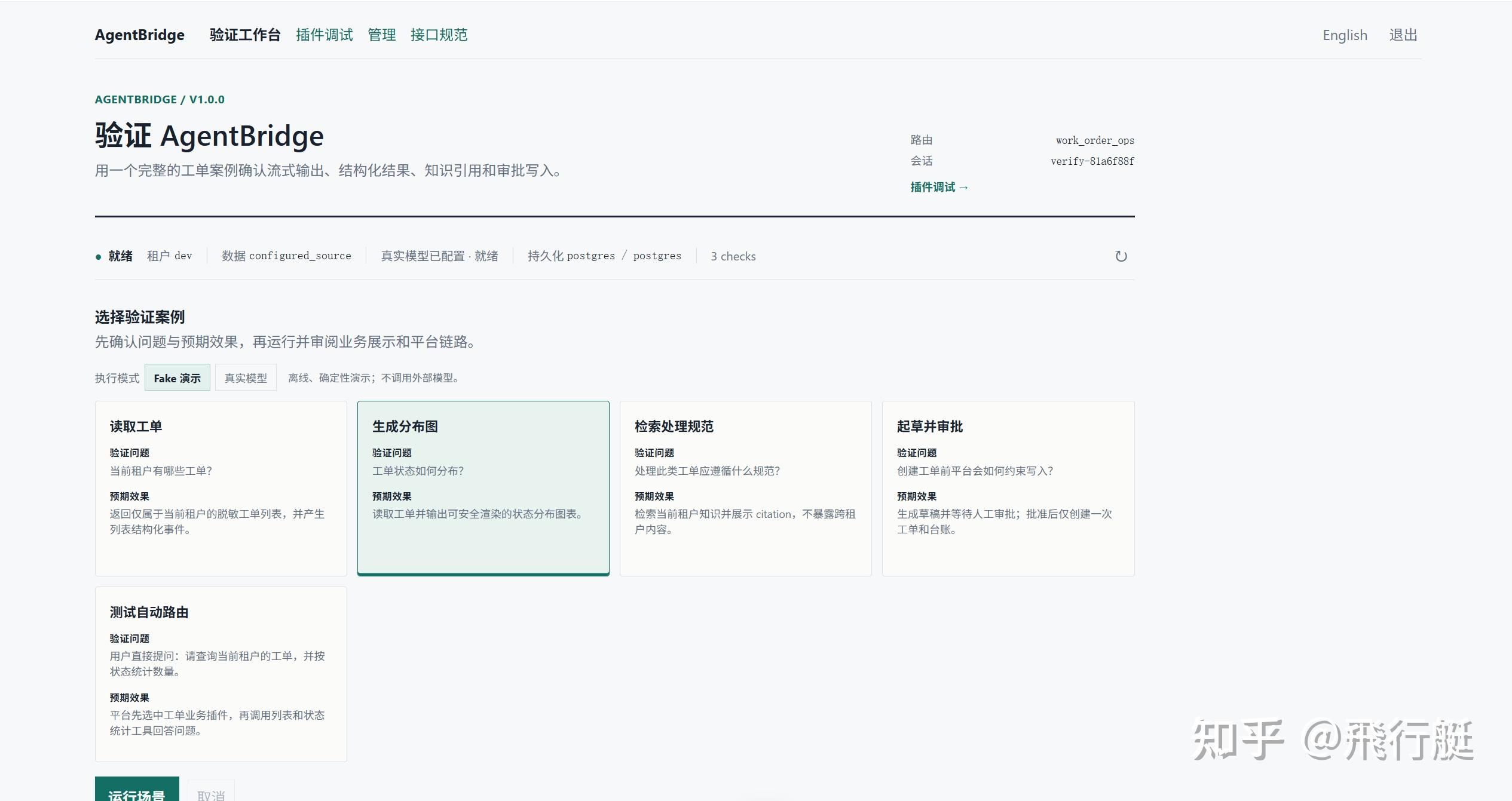Image resolution: width=1512 pixels, height=801 pixels.
Task: Switch language to English
Action: pyautogui.click(x=1345, y=35)
